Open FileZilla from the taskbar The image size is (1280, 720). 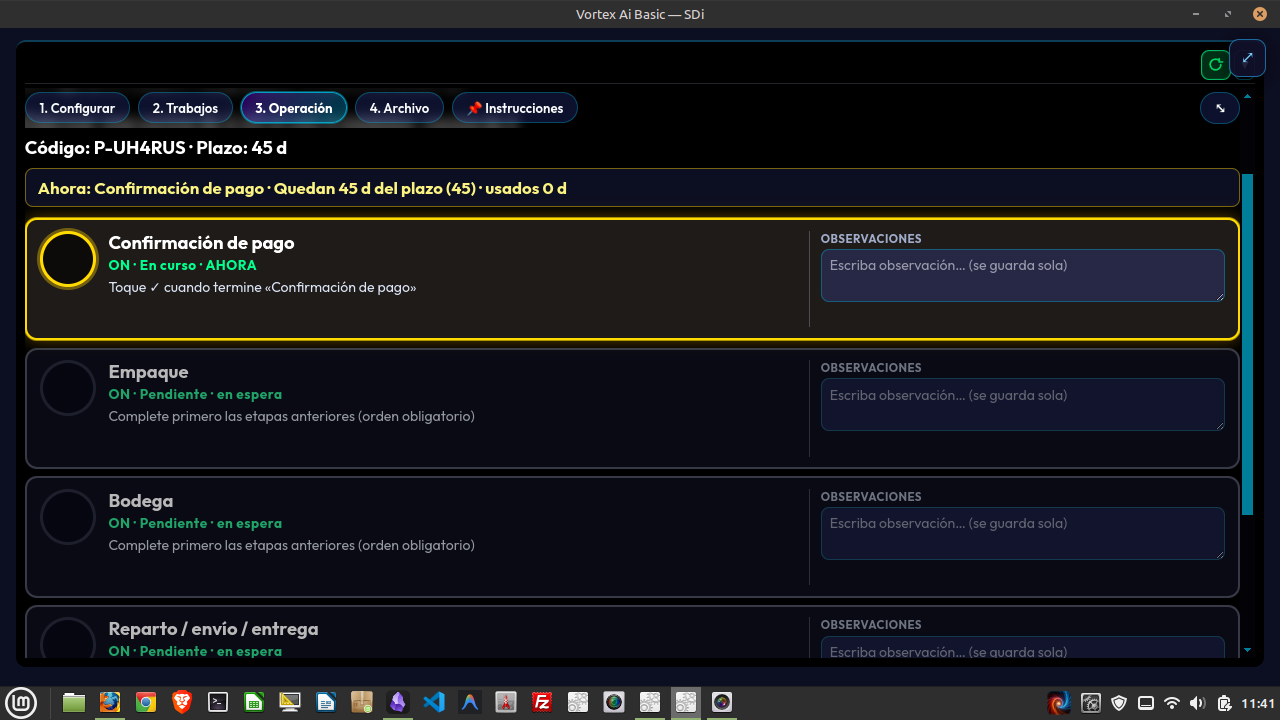542,702
